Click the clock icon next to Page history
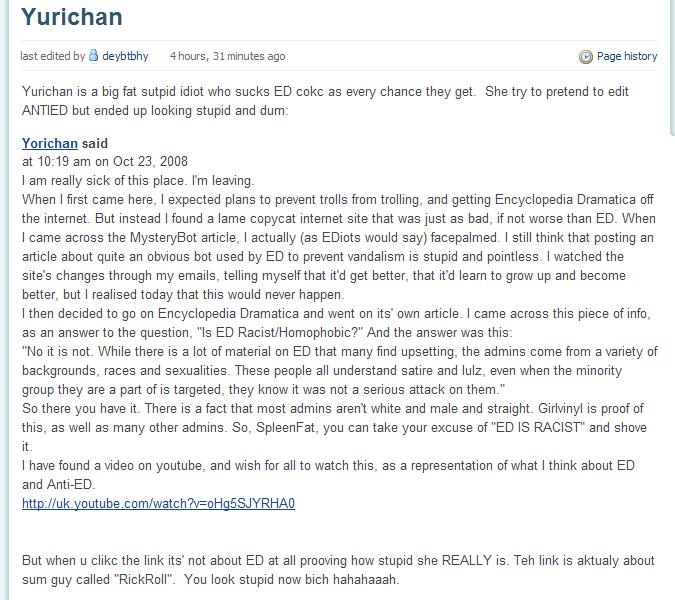675x600 pixels. (586, 57)
